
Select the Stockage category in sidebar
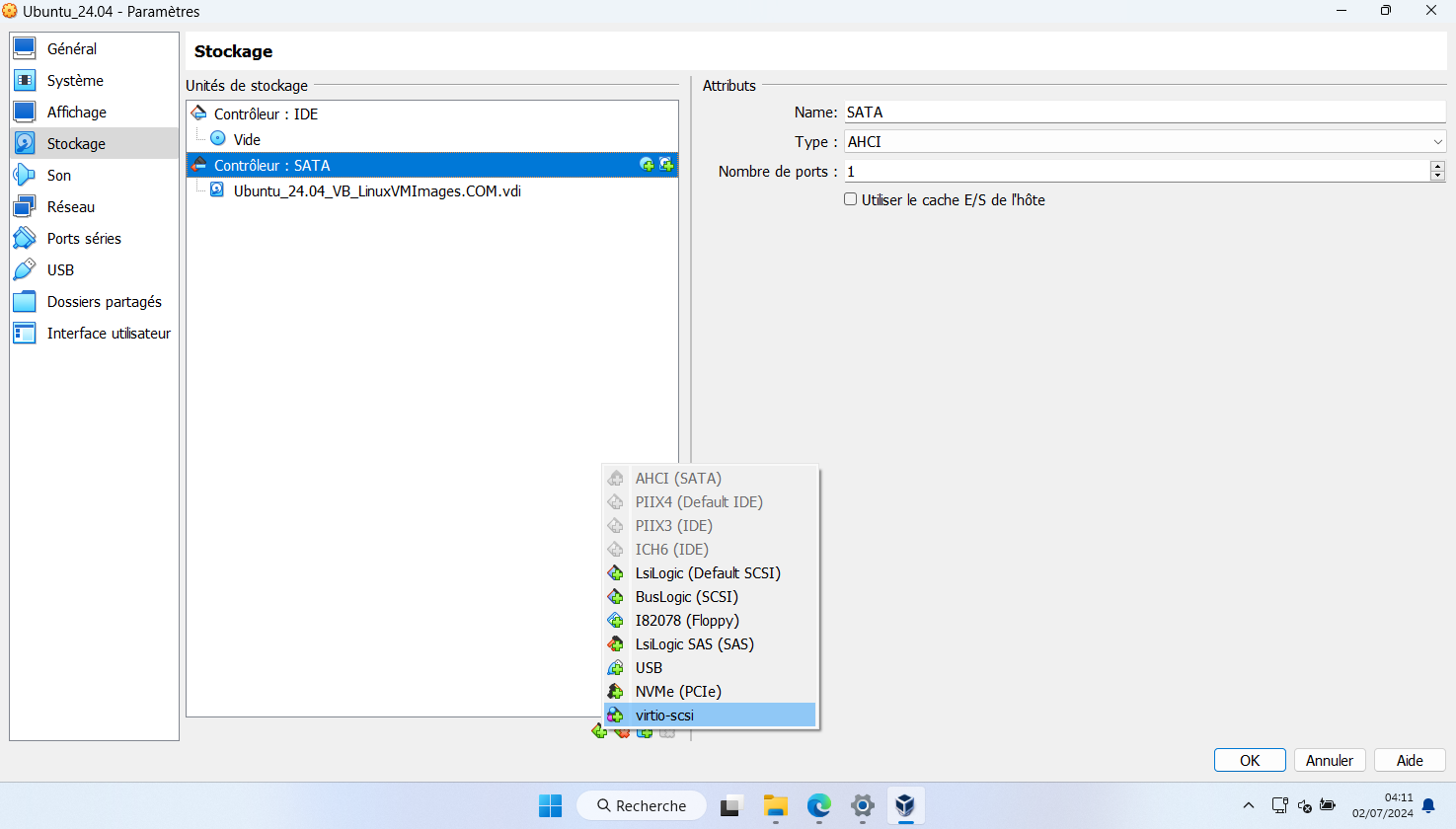tap(95, 143)
